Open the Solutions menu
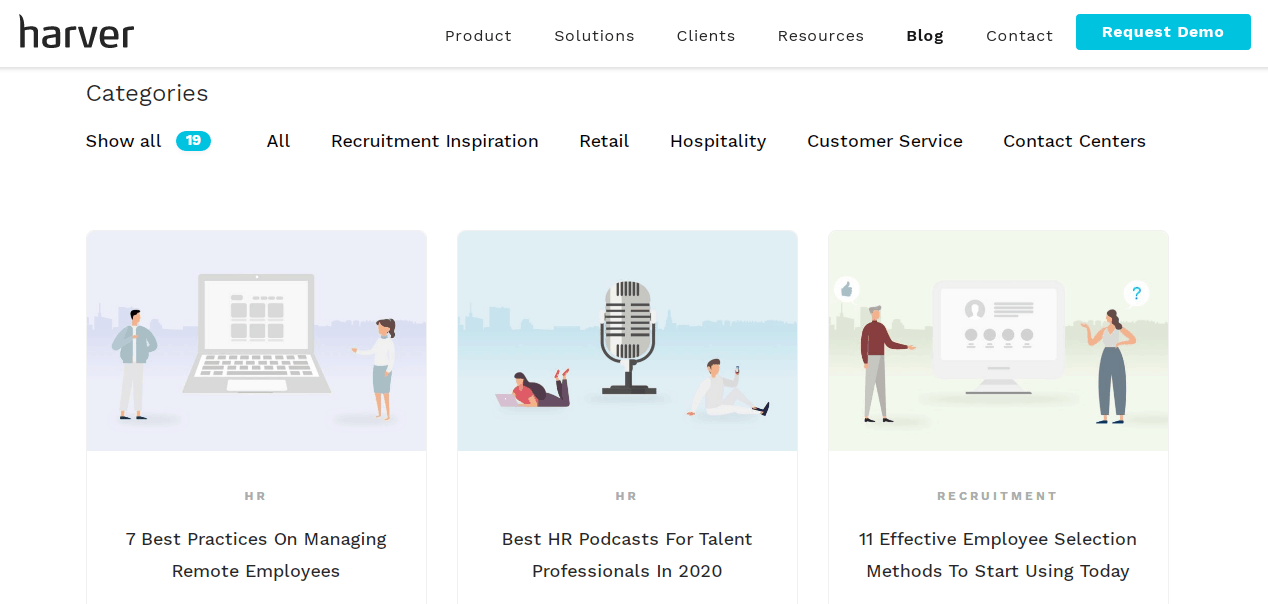 pos(594,36)
